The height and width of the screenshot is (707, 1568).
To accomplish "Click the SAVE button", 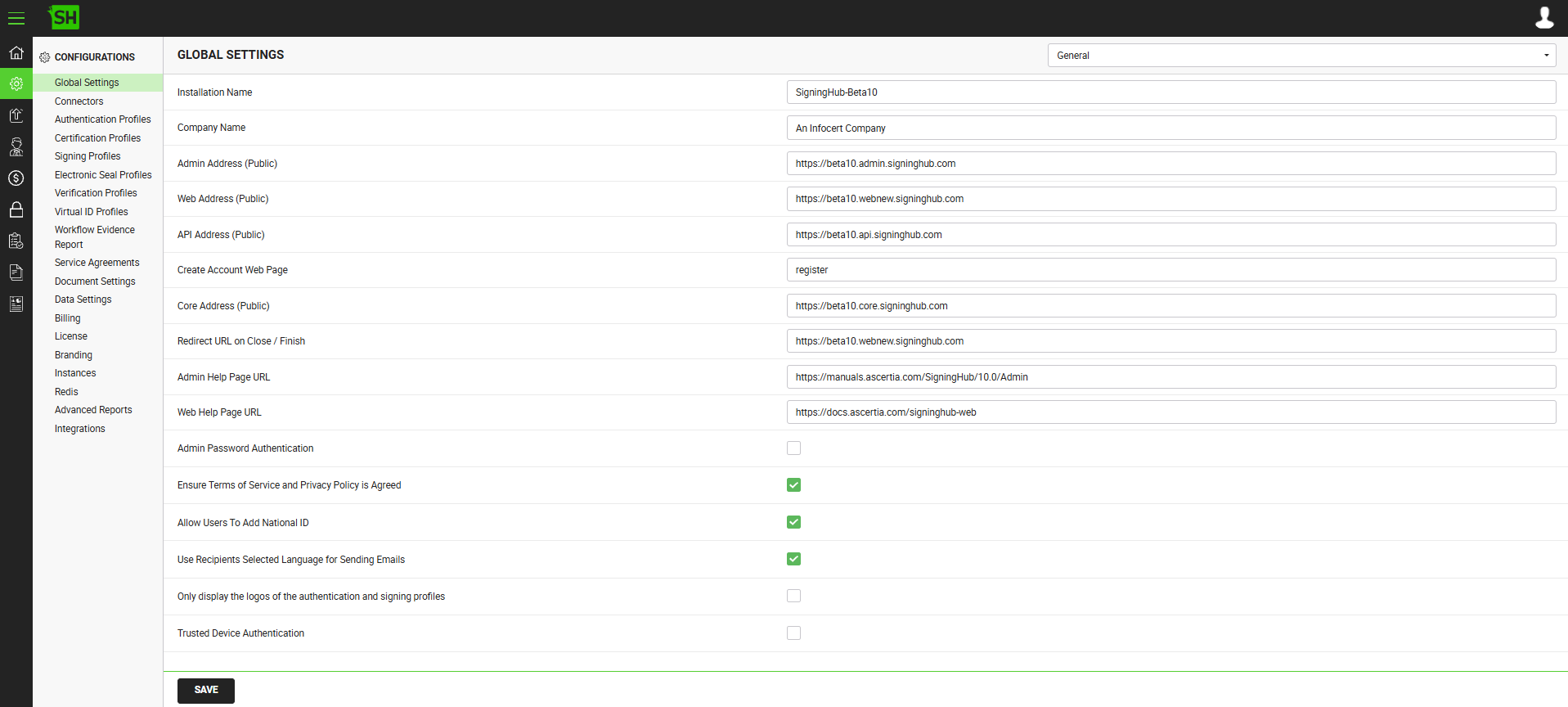I will click(x=206, y=690).
